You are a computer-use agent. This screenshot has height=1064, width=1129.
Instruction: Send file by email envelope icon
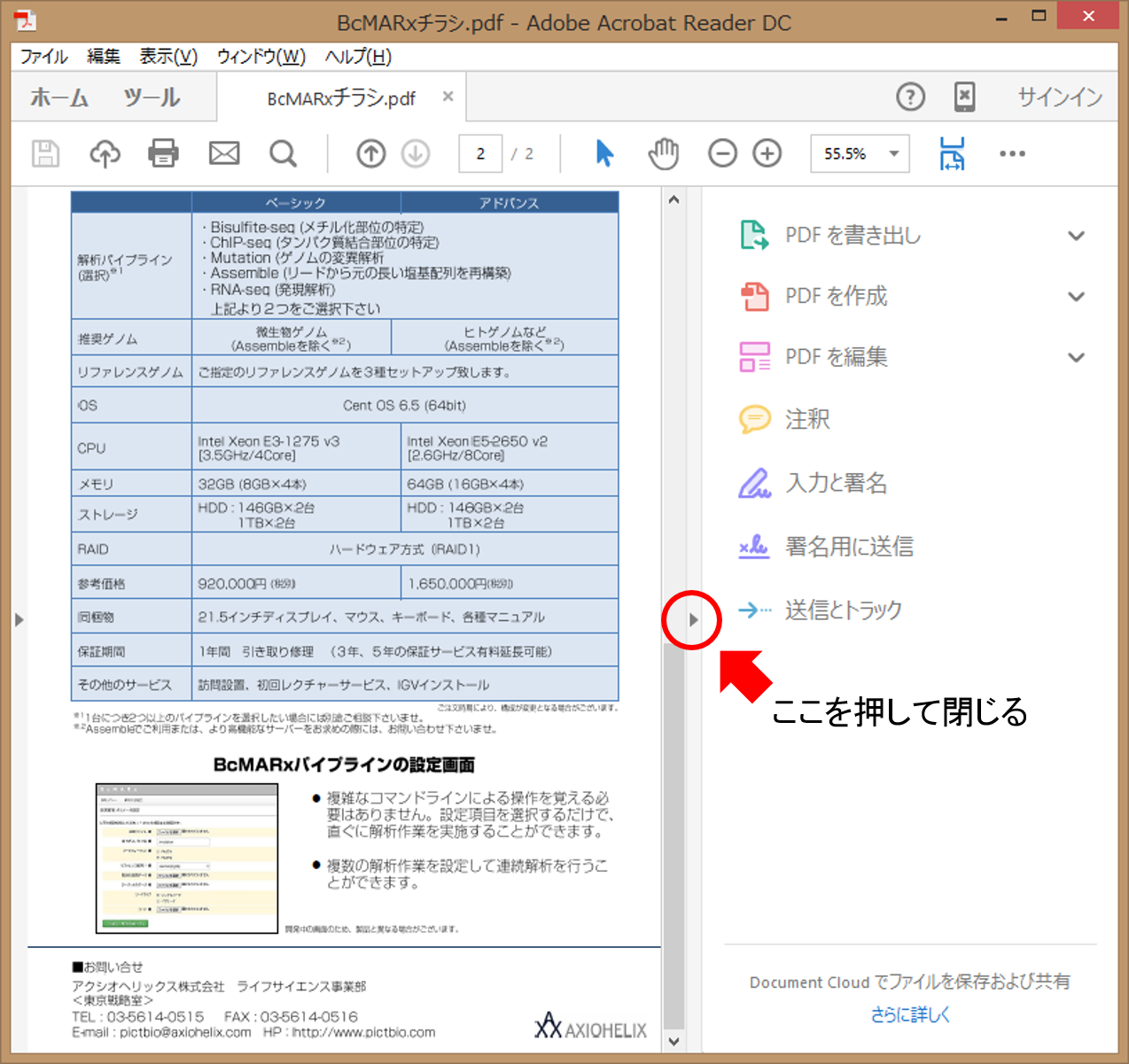pyautogui.click(x=224, y=154)
